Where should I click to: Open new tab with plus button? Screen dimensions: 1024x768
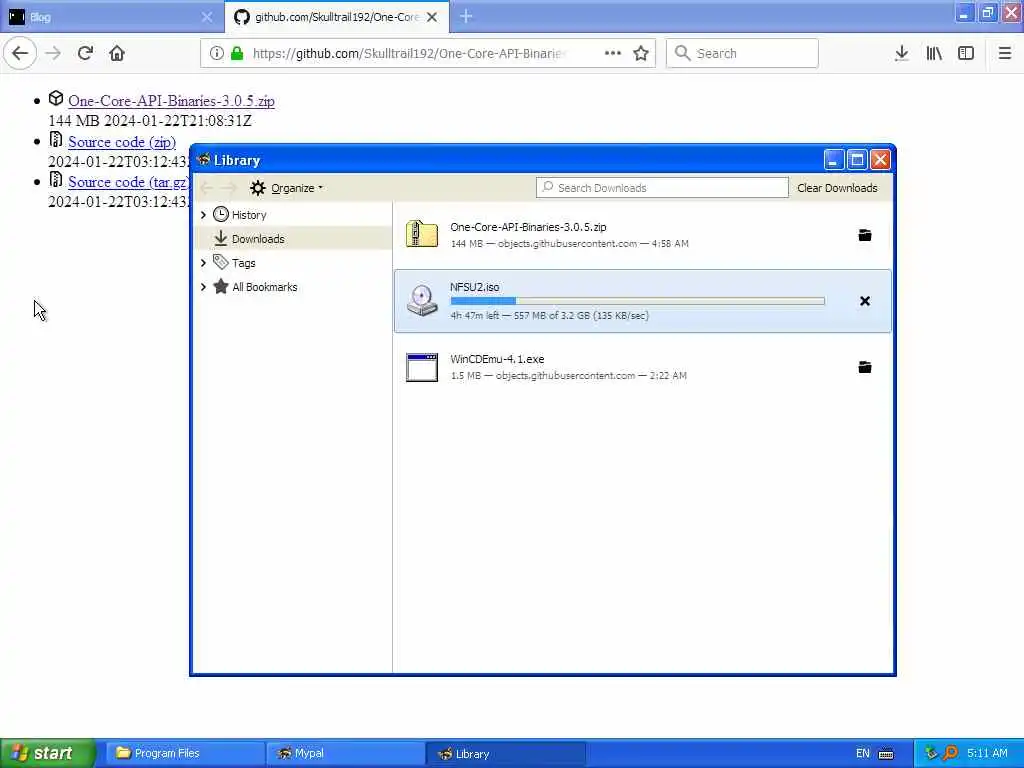(x=466, y=16)
